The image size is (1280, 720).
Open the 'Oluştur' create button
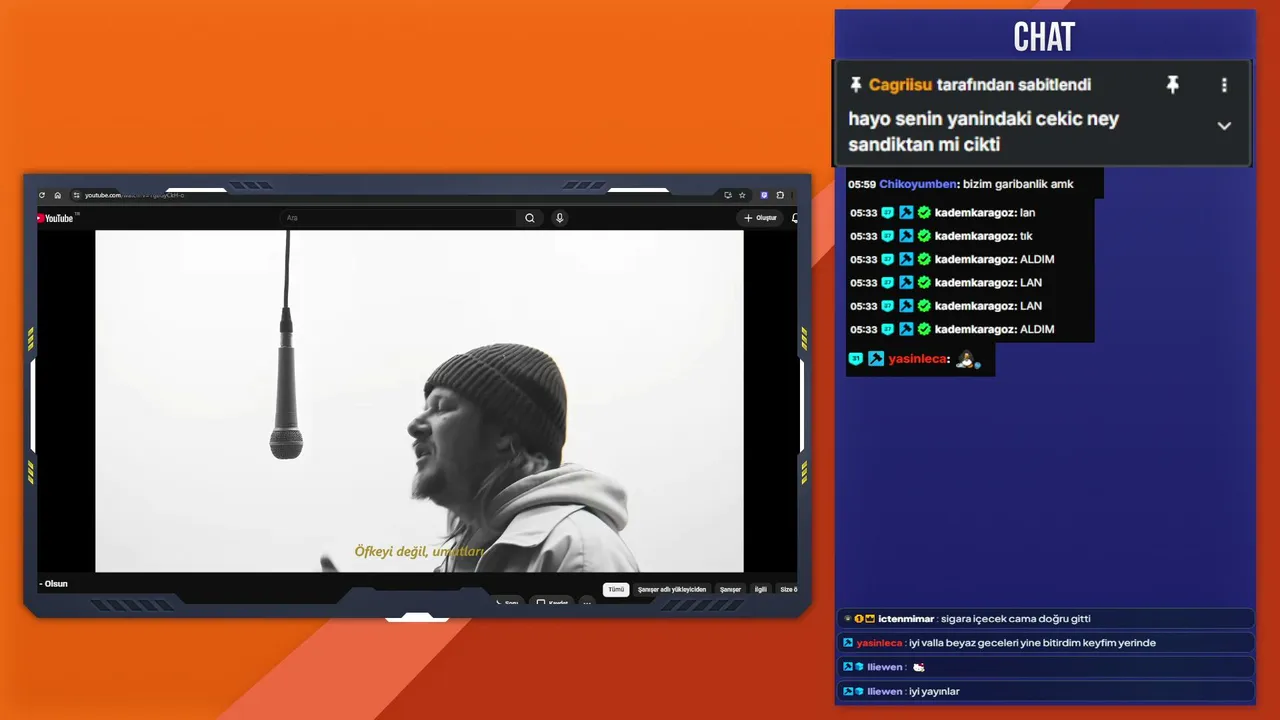click(x=761, y=218)
